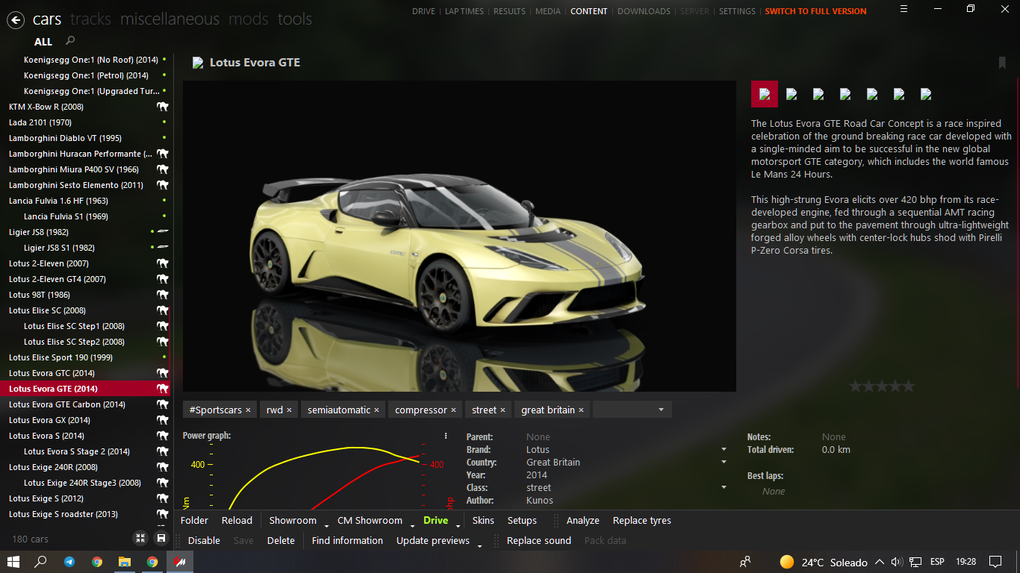Select the first skin icon highlighted in red
This screenshot has height=573, width=1020.
764,94
